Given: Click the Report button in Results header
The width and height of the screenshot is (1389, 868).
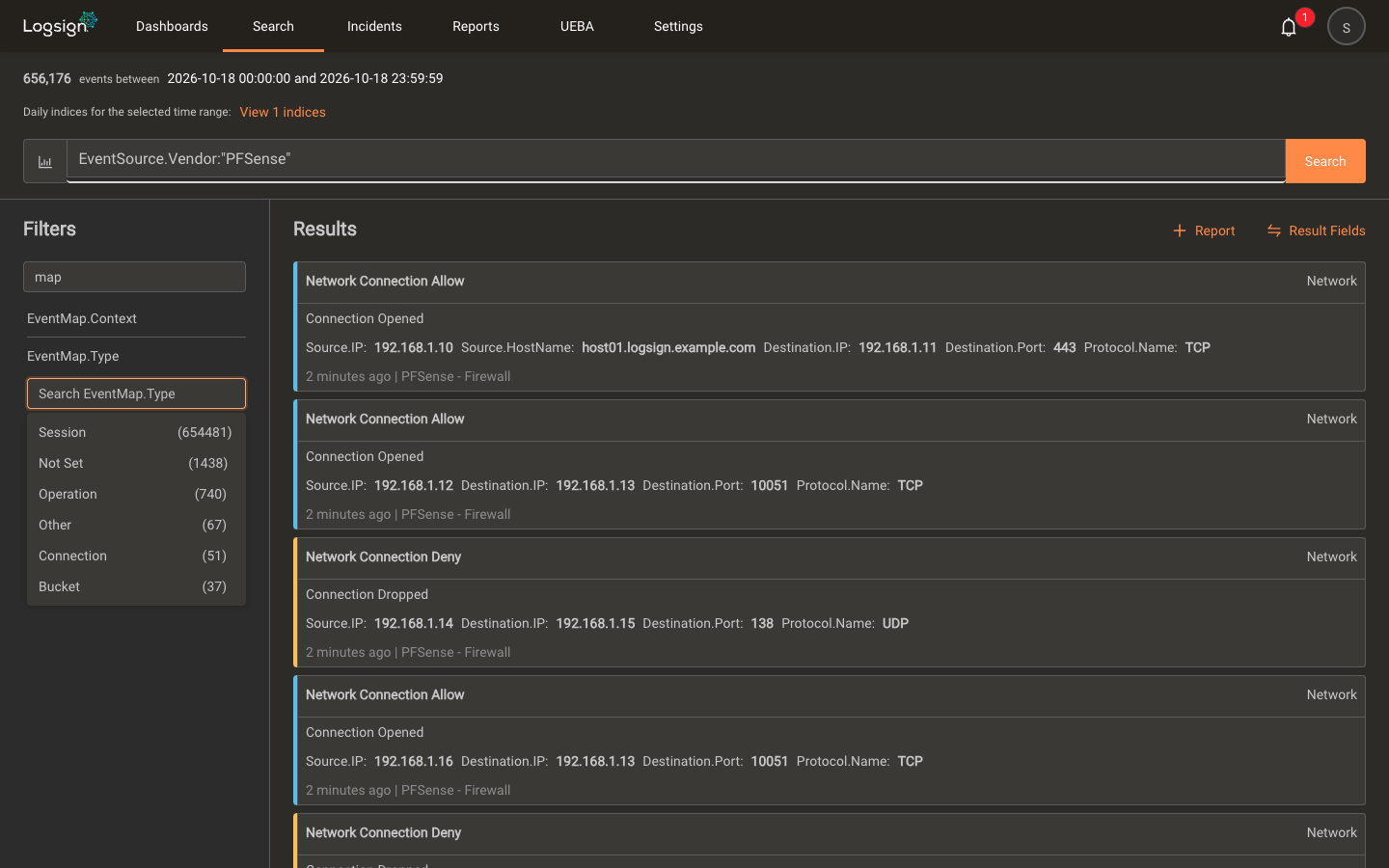Looking at the screenshot, I should click(x=1204, y=231).
